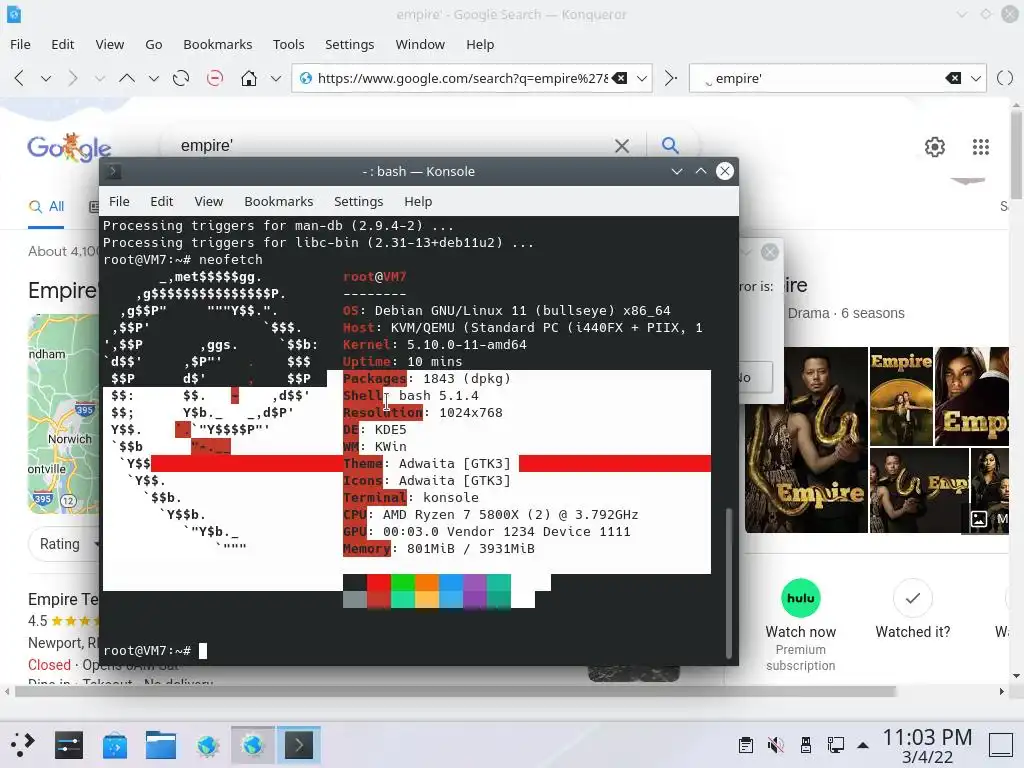Click the purple color block in neofetch
The width and height of the screenshot is (1024, 768).
tap(475, 582)
